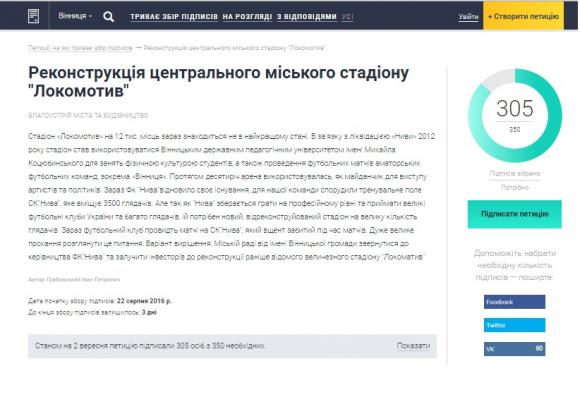Screen dimensions: 580x409
Task: Share the petition on Twitter
Action: click(514, 325)
